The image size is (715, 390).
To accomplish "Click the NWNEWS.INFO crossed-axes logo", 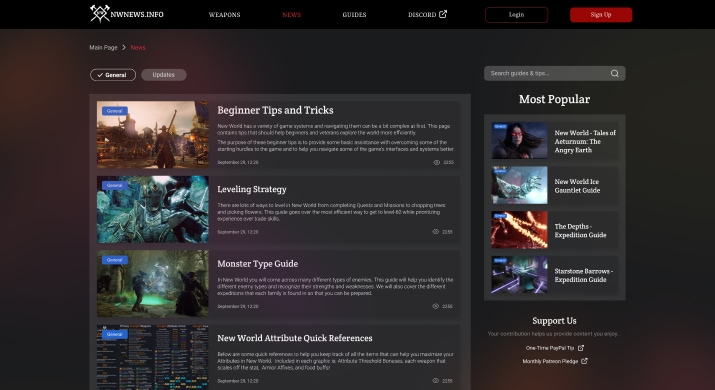I will pos(99,14).
